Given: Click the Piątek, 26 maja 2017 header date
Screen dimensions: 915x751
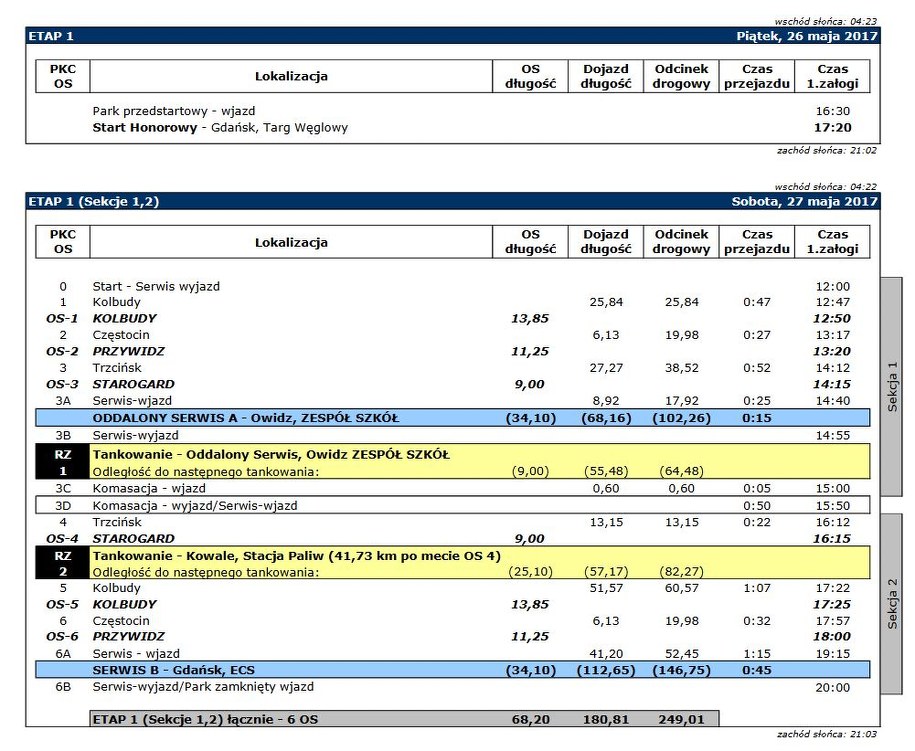Looking at the screenshot, I should (807, 36).
